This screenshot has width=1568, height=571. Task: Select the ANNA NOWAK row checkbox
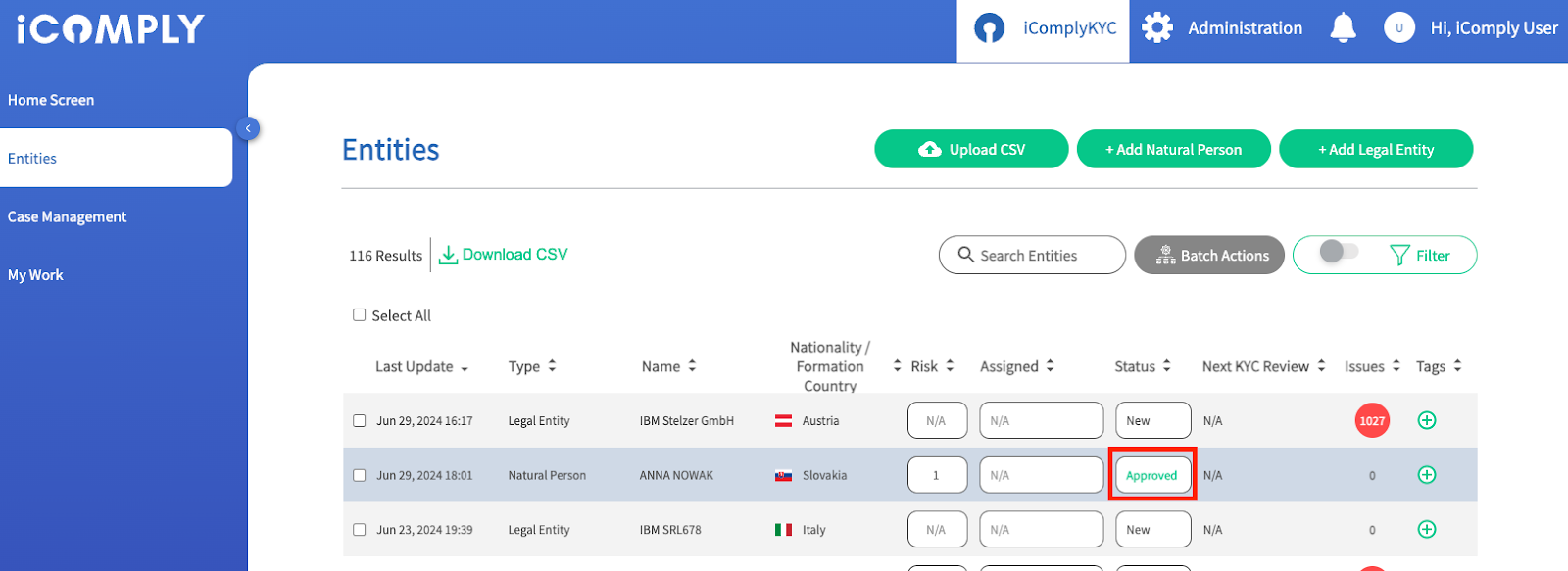click(x=359, y=475)
